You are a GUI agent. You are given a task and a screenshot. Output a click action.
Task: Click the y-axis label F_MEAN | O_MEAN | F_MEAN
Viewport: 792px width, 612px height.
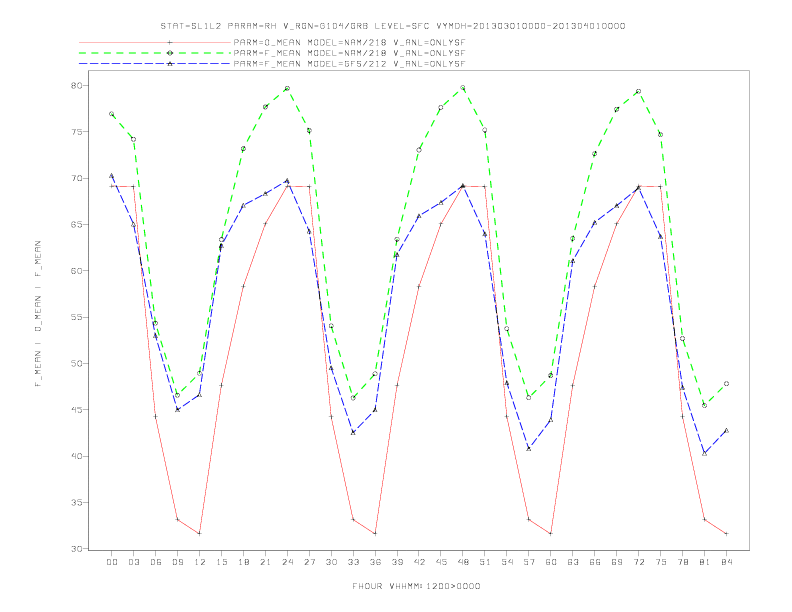click(x=38, y=314)
